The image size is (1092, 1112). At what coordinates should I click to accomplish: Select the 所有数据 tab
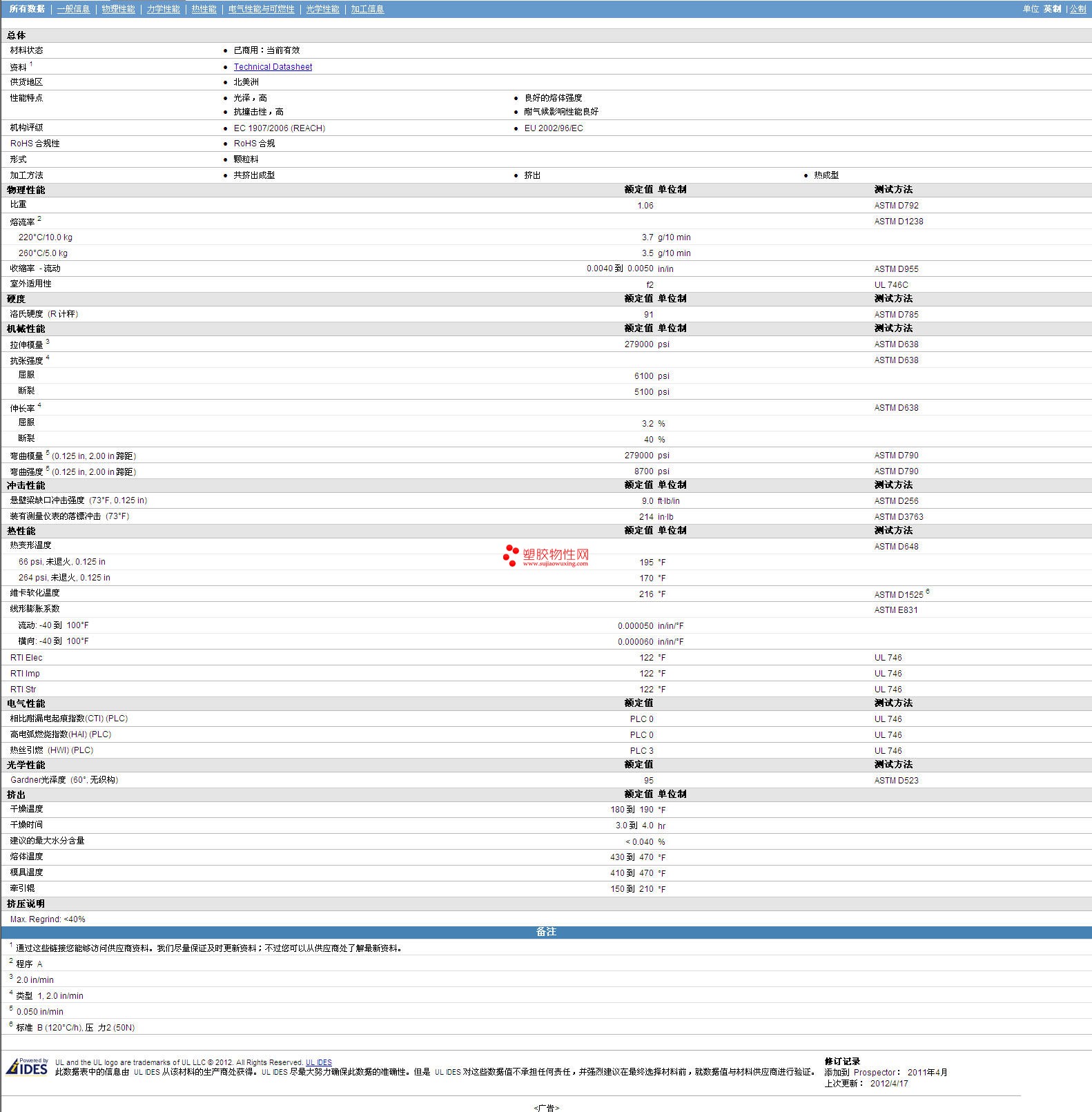point(27,9)
